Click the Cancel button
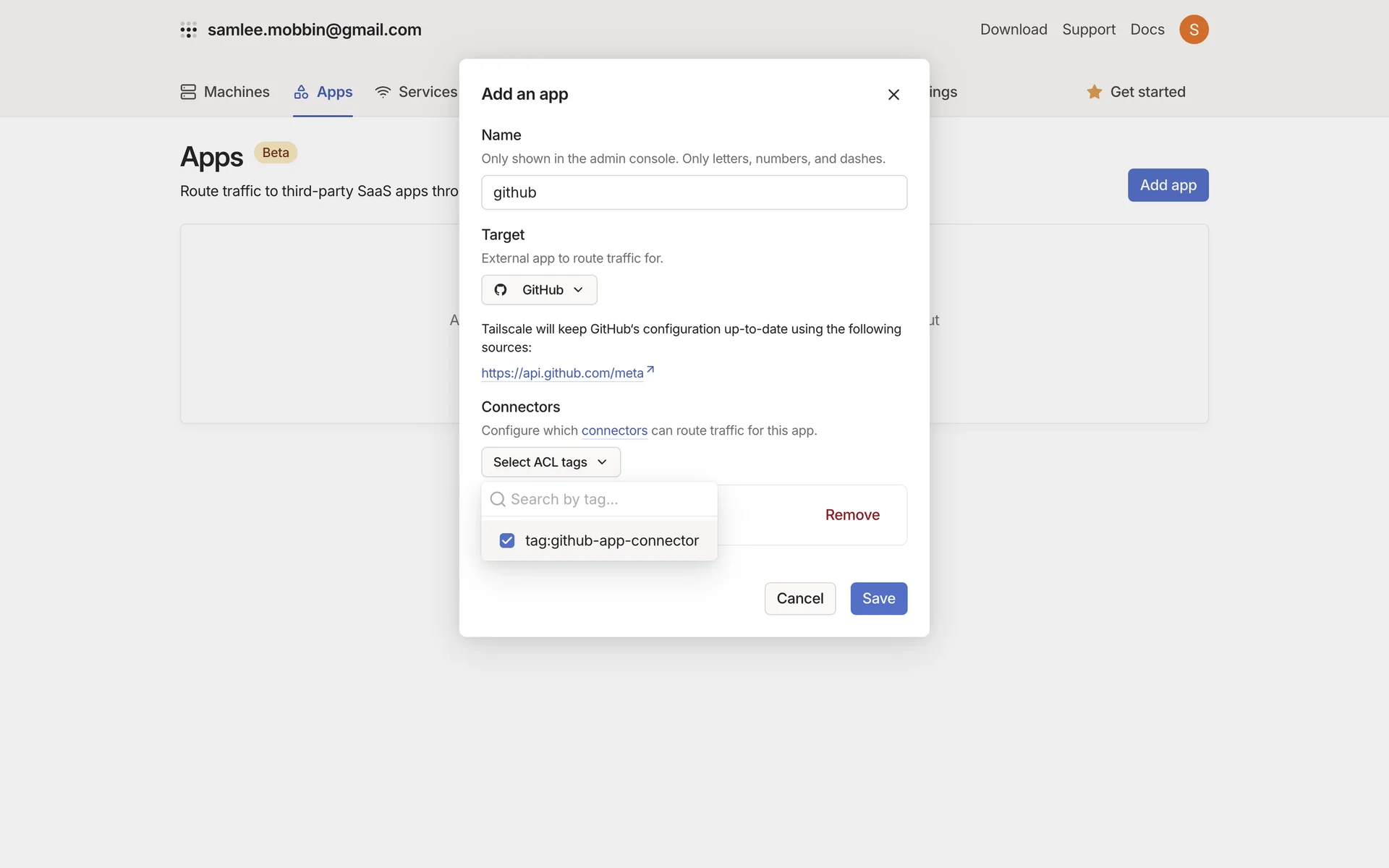Screen dimensions: 1389x868 [x=799, y=599]
